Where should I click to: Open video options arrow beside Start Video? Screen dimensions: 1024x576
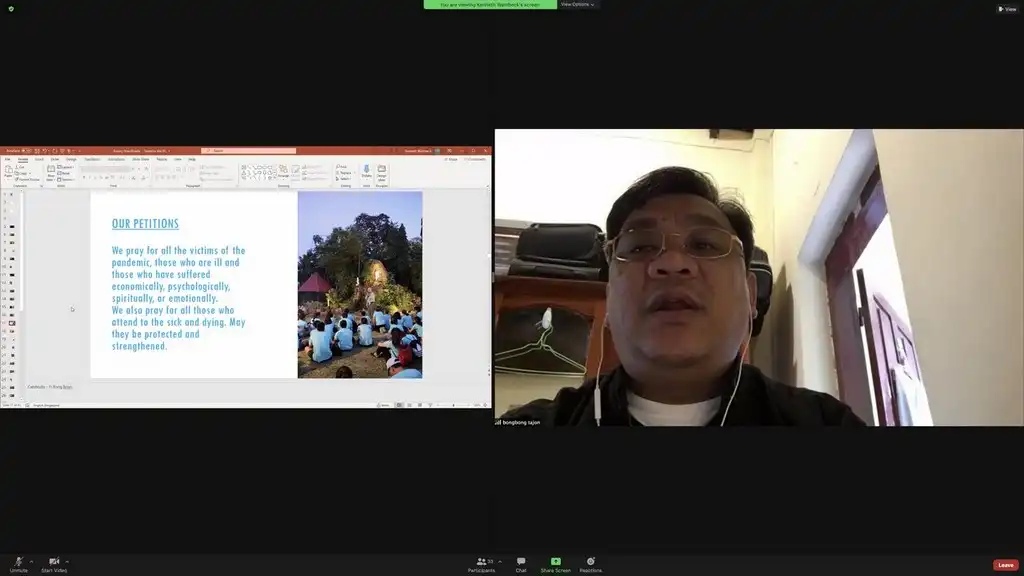(x=67, y=562)
